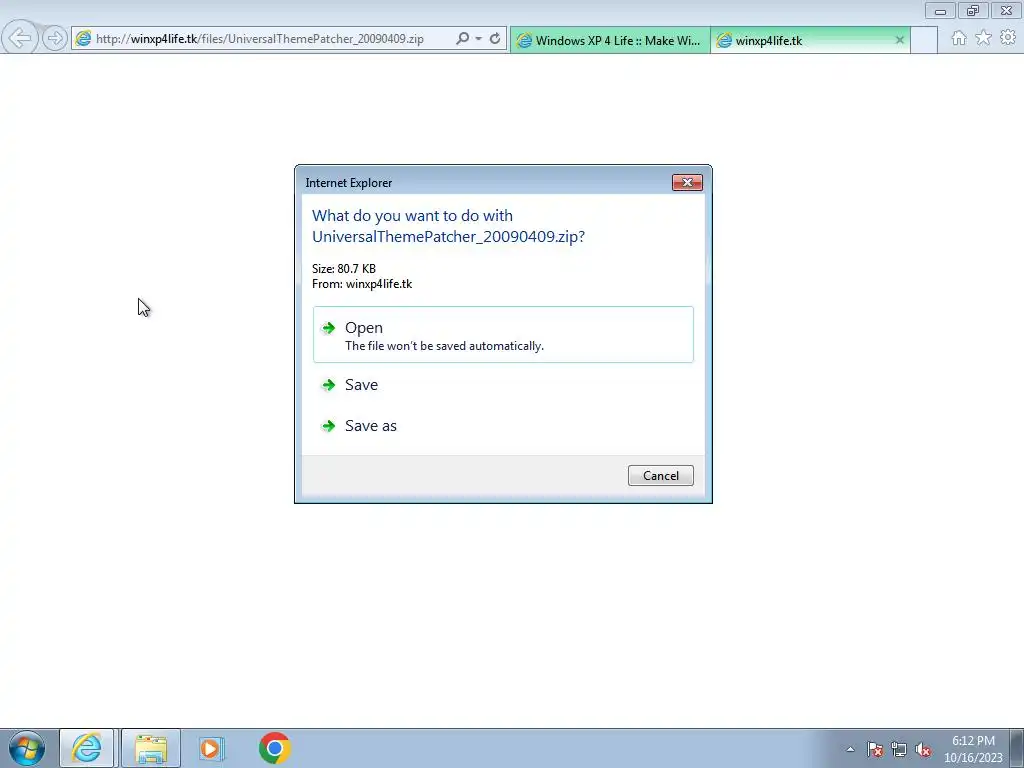Open the taskbar clock and date
1024x768 pixels.
(x=973, y=749)
